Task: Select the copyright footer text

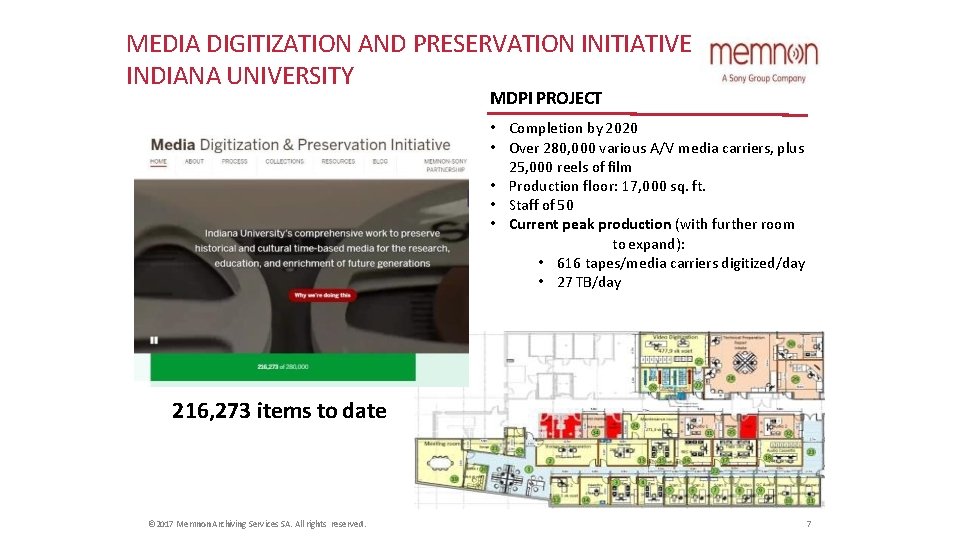Action: [x=257, y=524]
